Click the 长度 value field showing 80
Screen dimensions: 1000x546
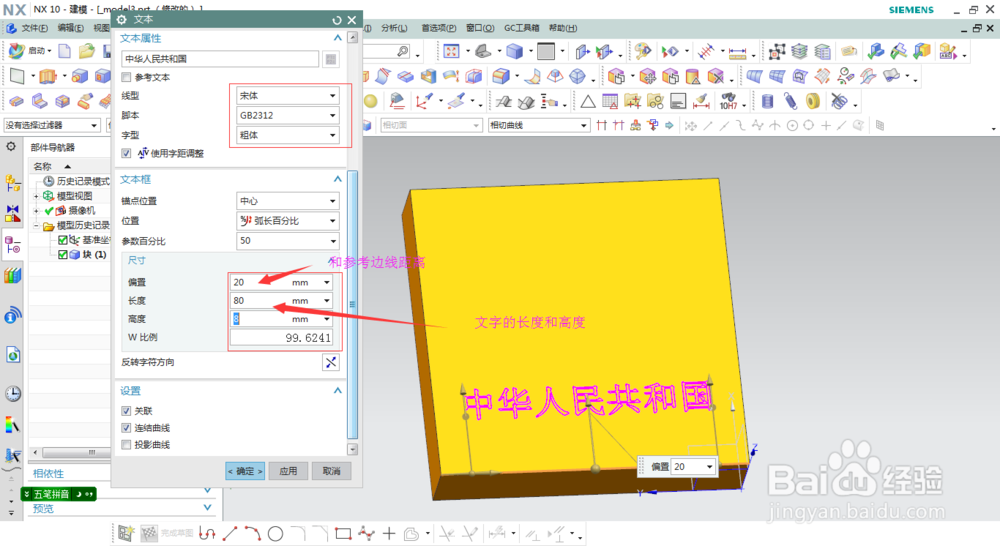(281, 300)
